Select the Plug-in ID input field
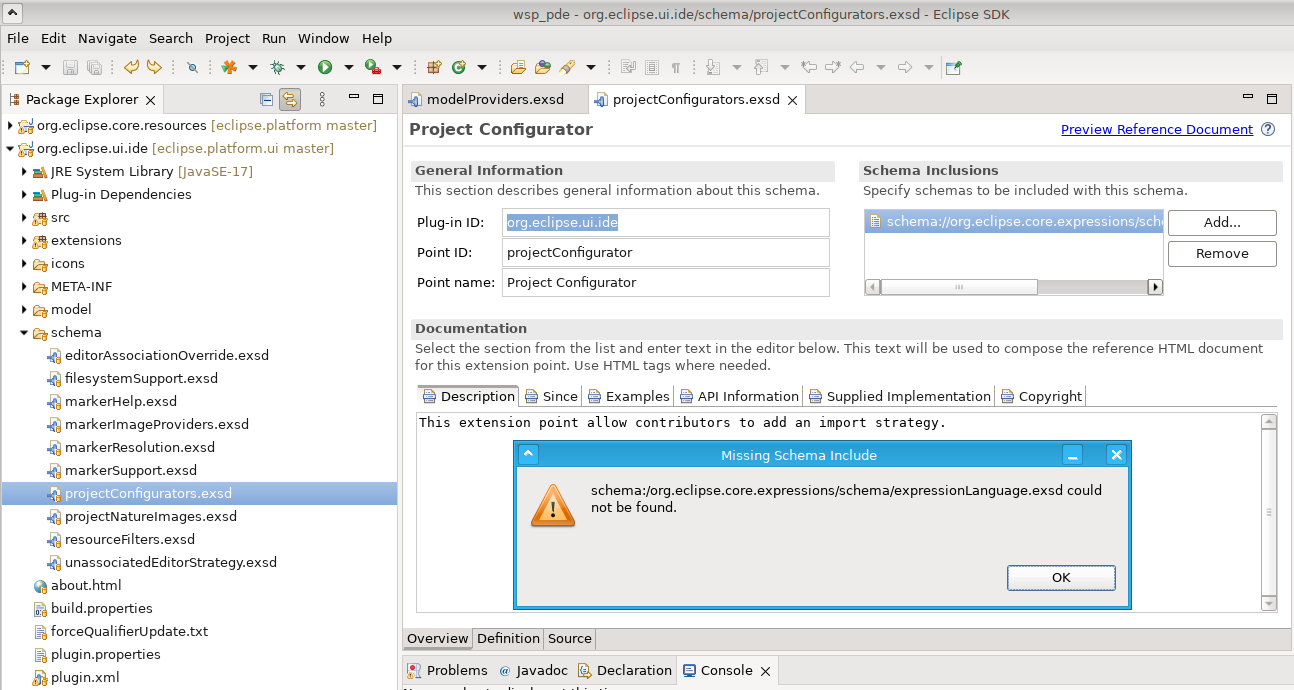The image size is (1294, 690). (666, 222)
